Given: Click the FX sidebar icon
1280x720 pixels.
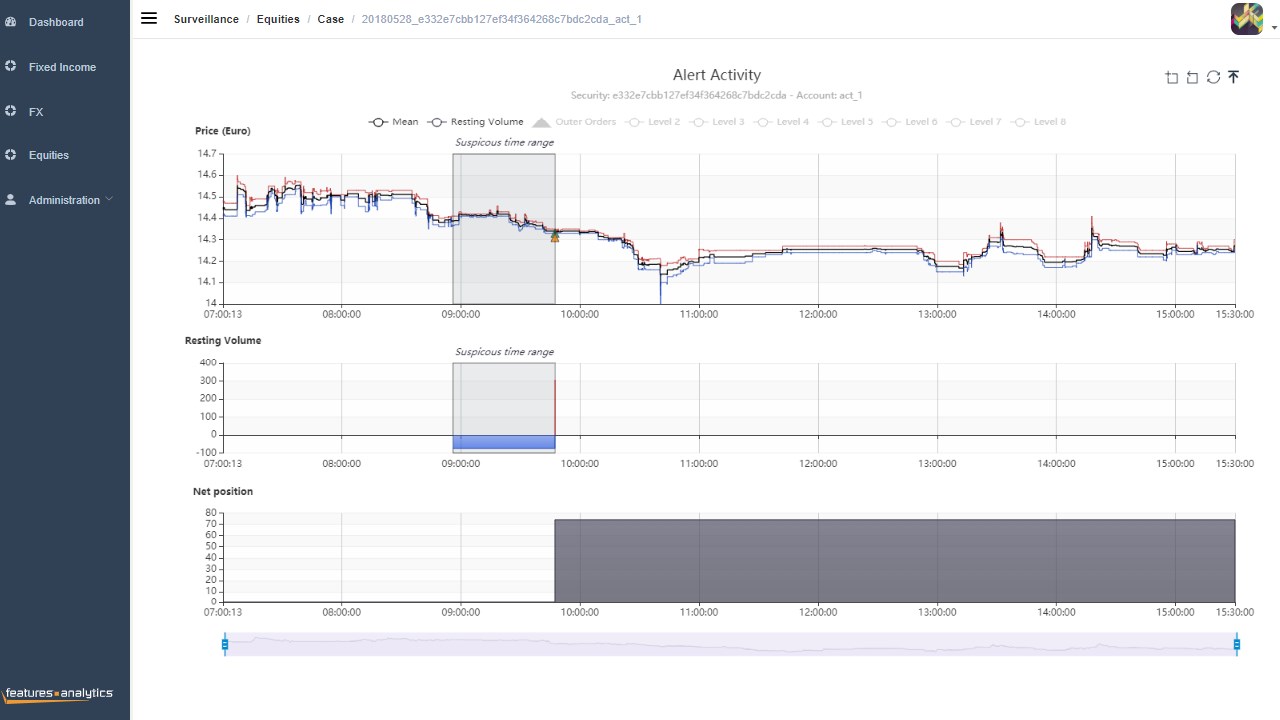Looking at the screenshot, I should click(x=11, y=111).
